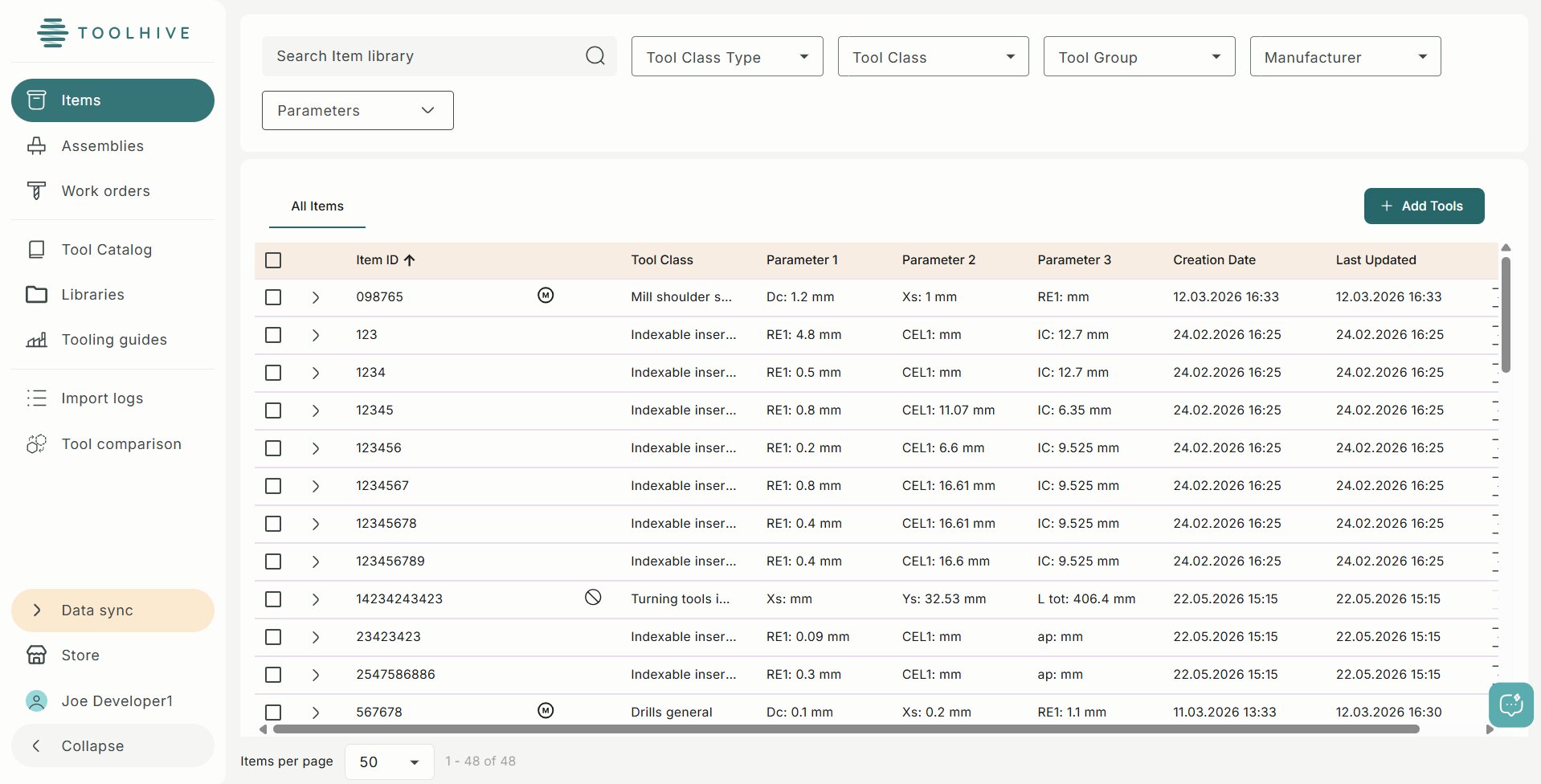Open Tool comparison link
The image size is (1541, 784).
112,444
